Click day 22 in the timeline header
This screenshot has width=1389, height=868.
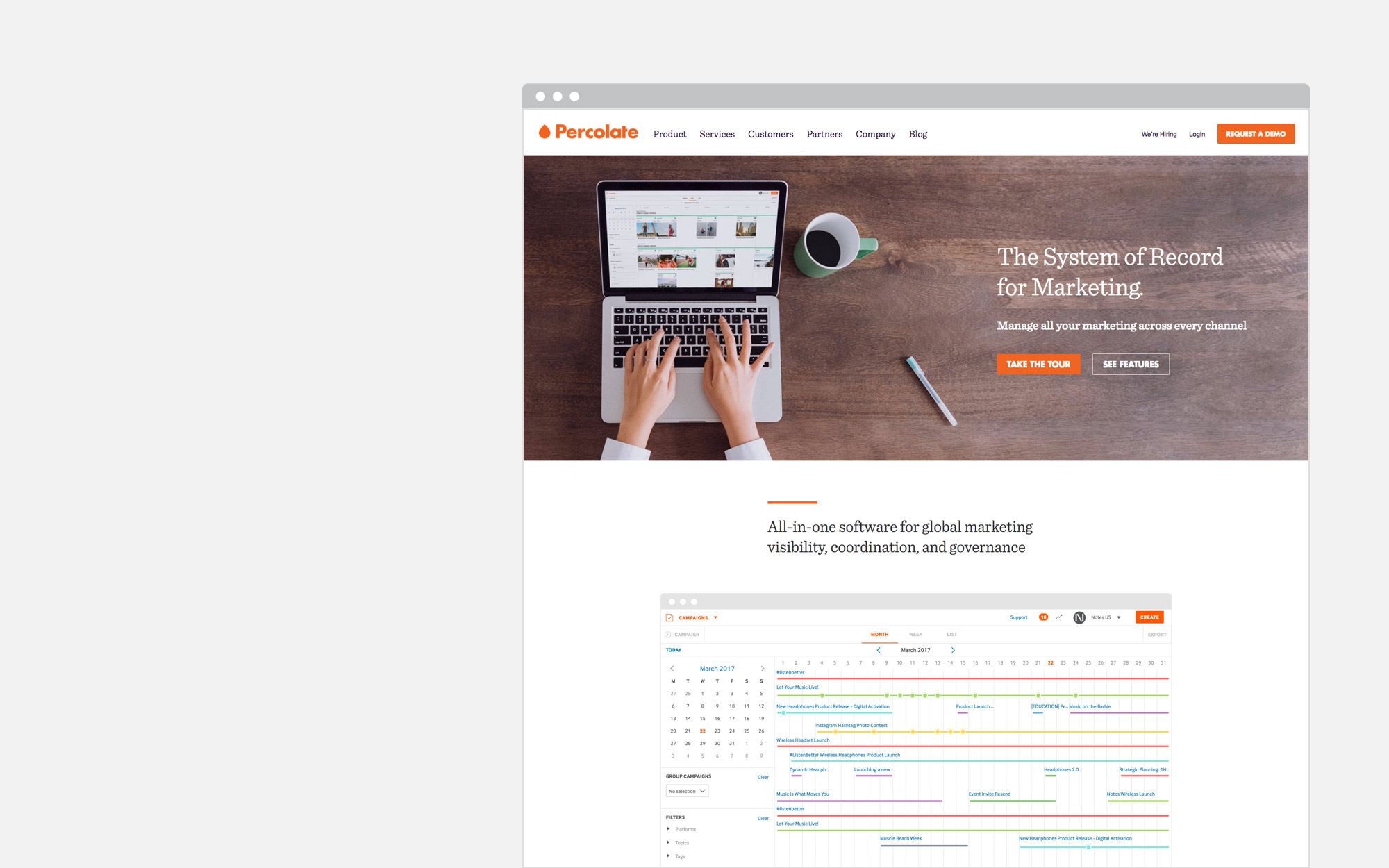coord(1050,662)
